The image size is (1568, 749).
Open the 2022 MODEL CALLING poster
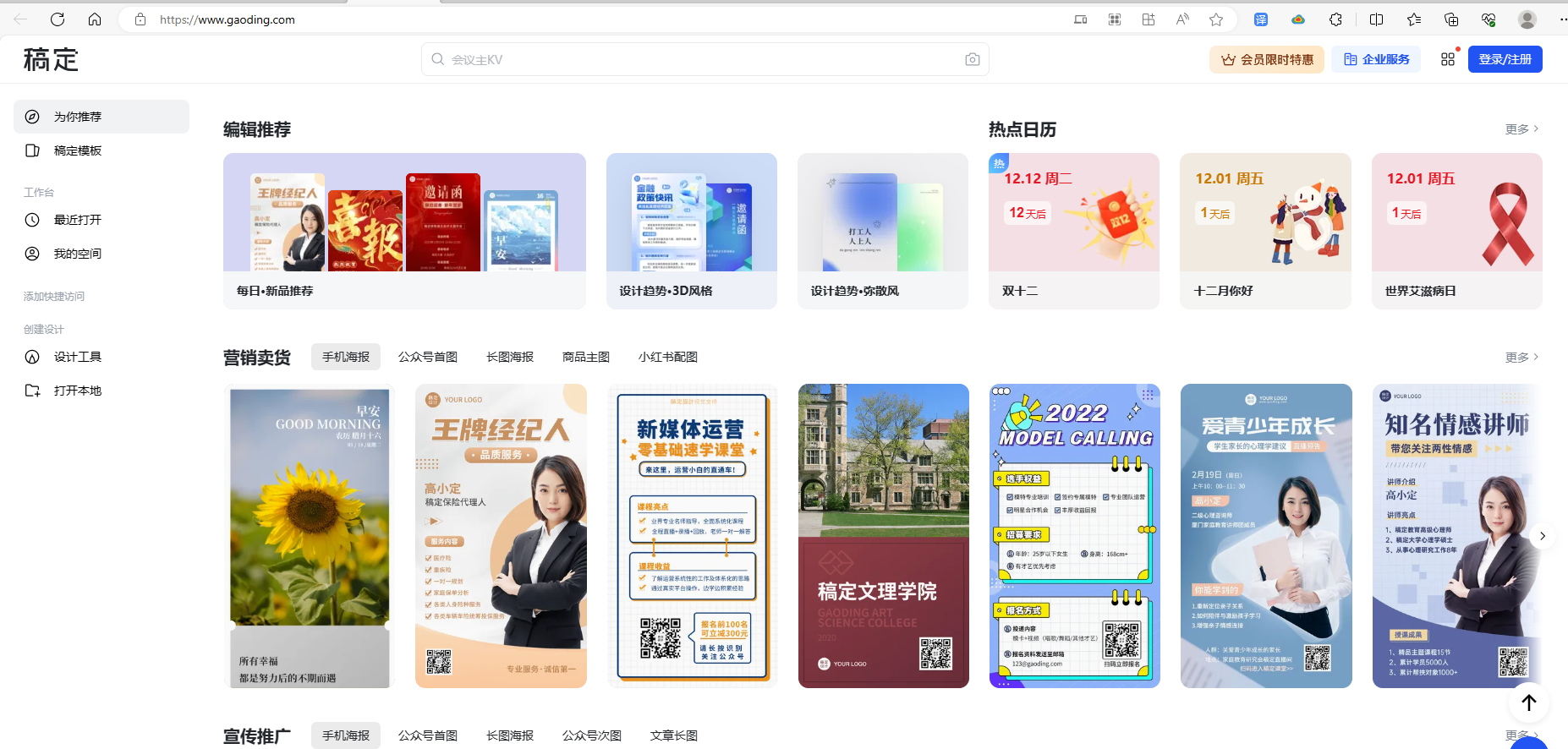coord(1075,536)
